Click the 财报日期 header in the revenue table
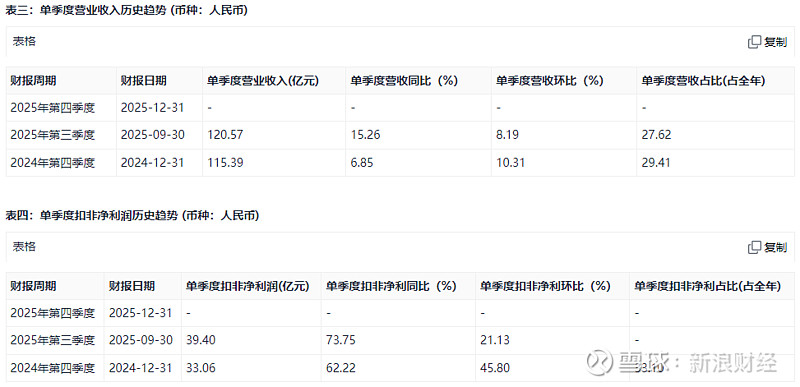Viewport: 800px width, 387px height. click(143, 81)
